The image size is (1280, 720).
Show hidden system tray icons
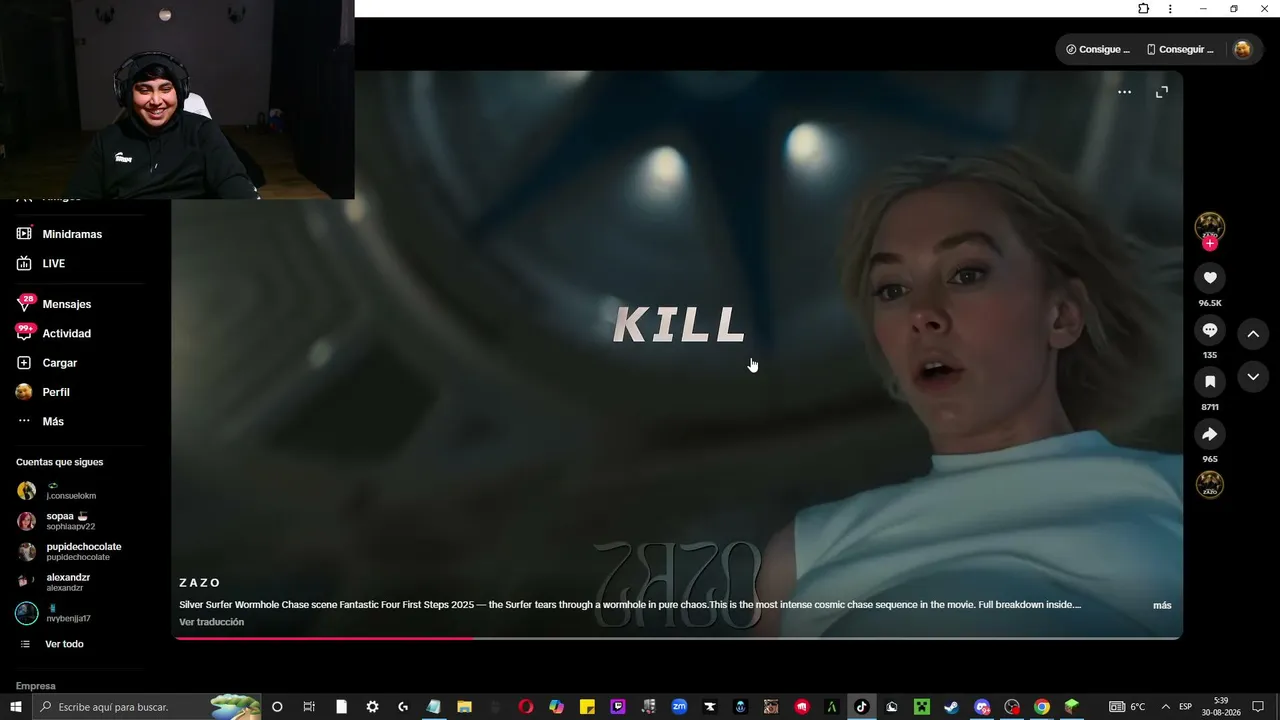point(1165,707)
